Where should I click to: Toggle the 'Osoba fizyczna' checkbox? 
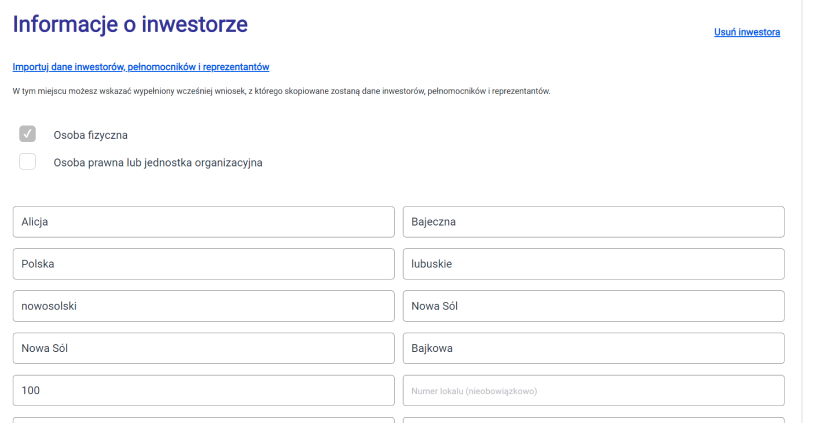(28, 134)
